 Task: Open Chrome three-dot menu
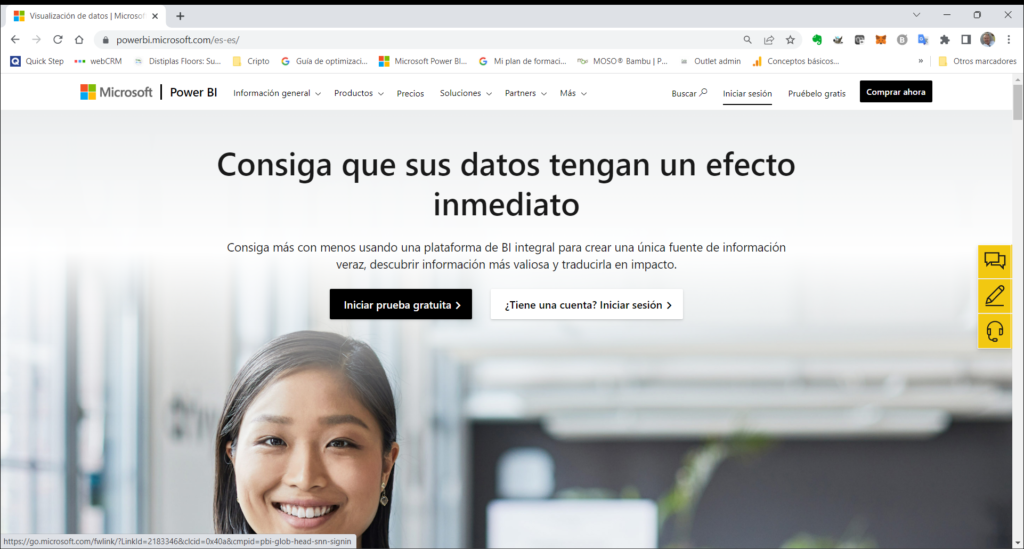1009,40
